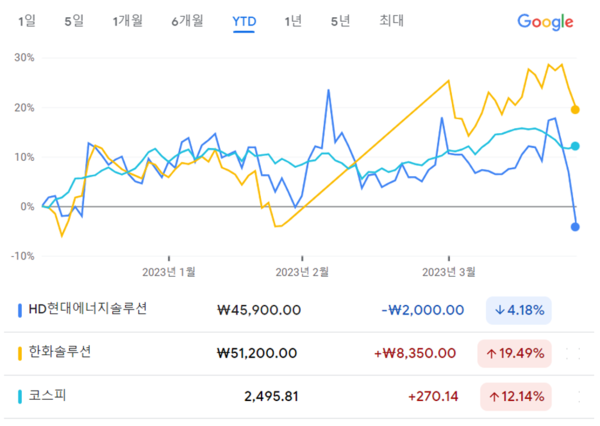Click the down 4.18% change badge

(518, 310)
